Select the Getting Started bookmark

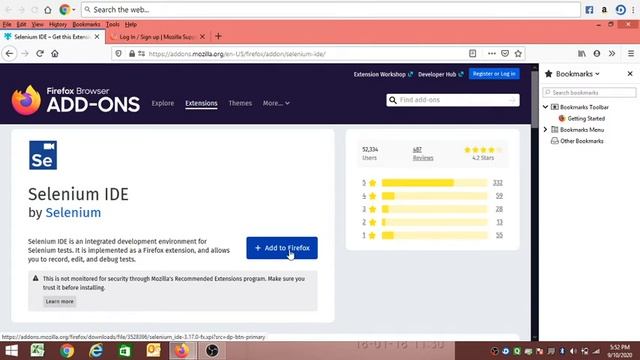[x=582, y=118]
